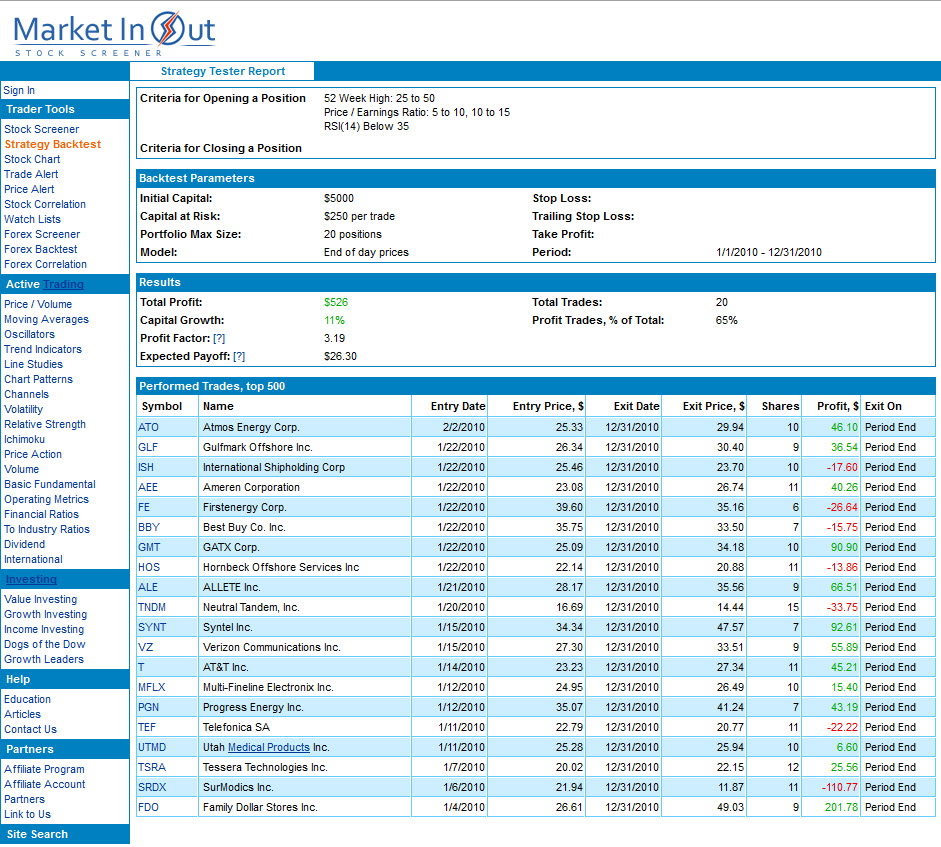
Task: Click the ATO stock symbol link
Action: point(148,427)
